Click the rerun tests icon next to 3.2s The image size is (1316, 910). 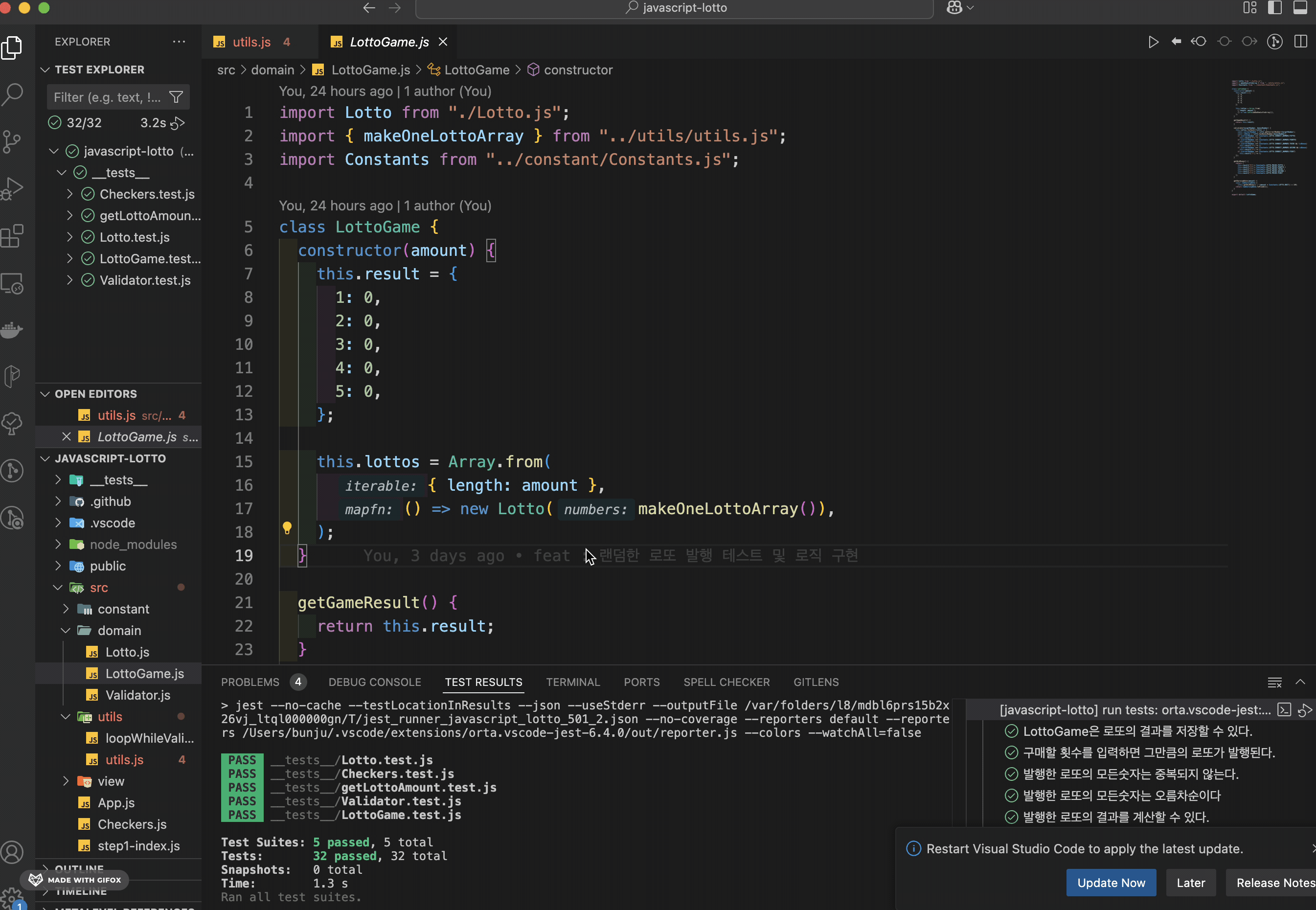click(x=178, y=123)
